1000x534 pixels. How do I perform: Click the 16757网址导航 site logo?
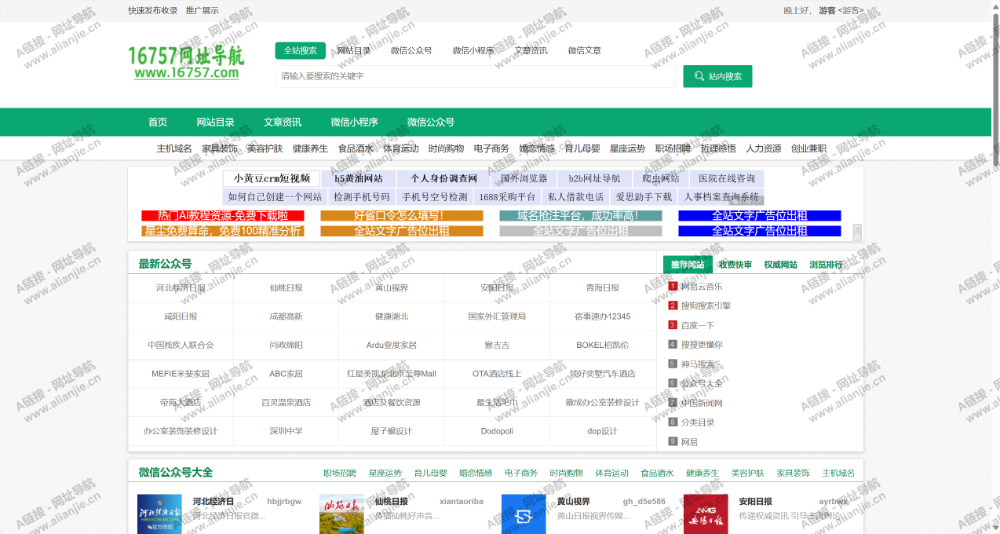click(x=186, y=62)
